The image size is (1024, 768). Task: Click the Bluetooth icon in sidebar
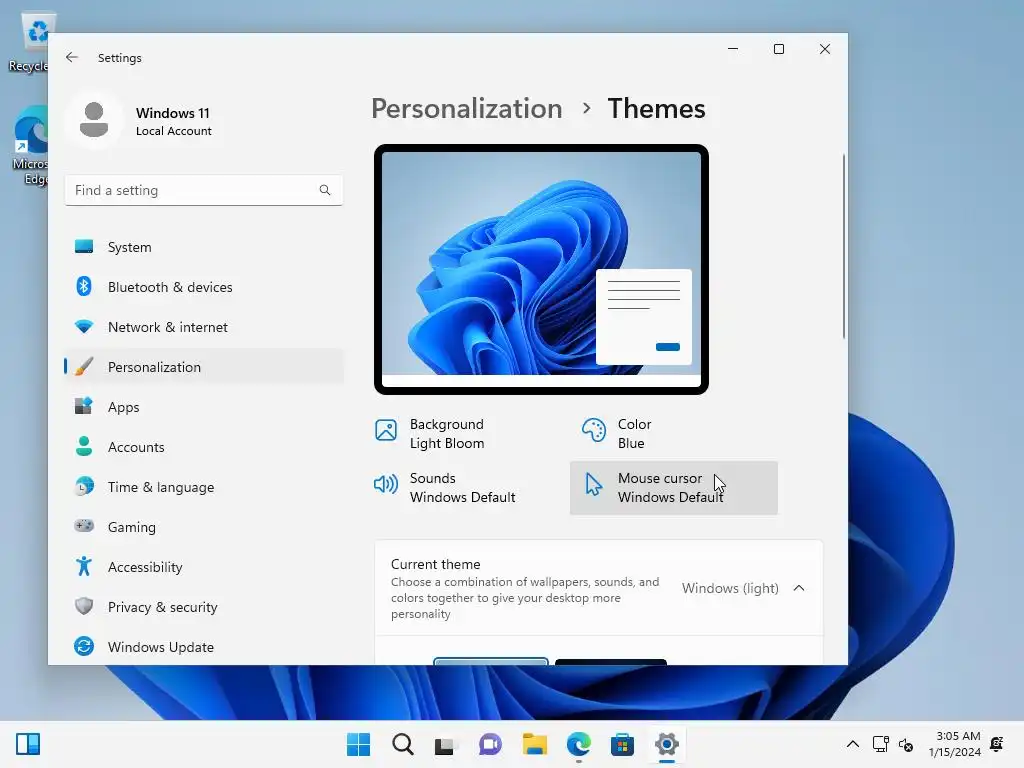(84, 287)
